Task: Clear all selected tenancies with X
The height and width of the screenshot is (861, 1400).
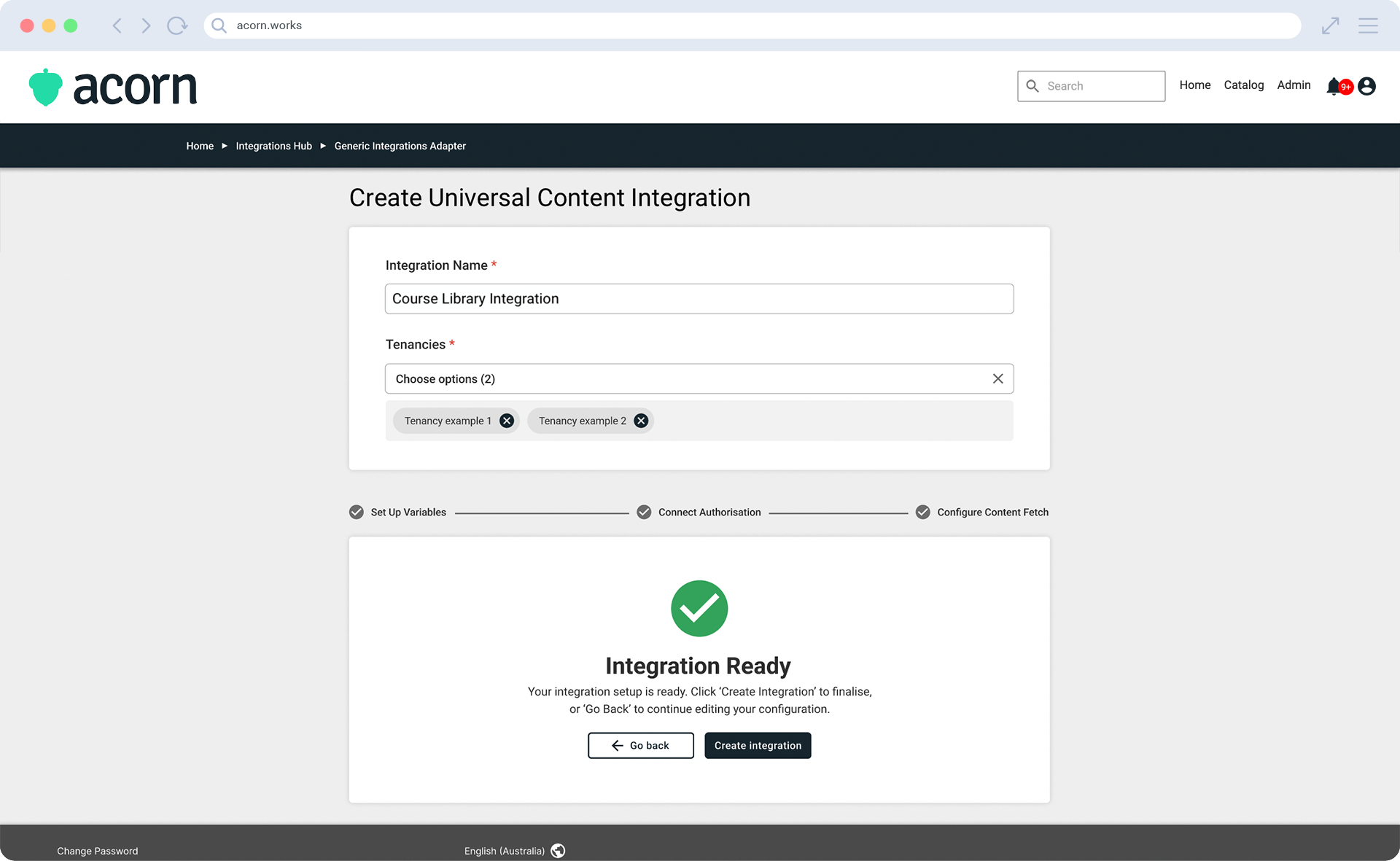Action: pos(997,378)
